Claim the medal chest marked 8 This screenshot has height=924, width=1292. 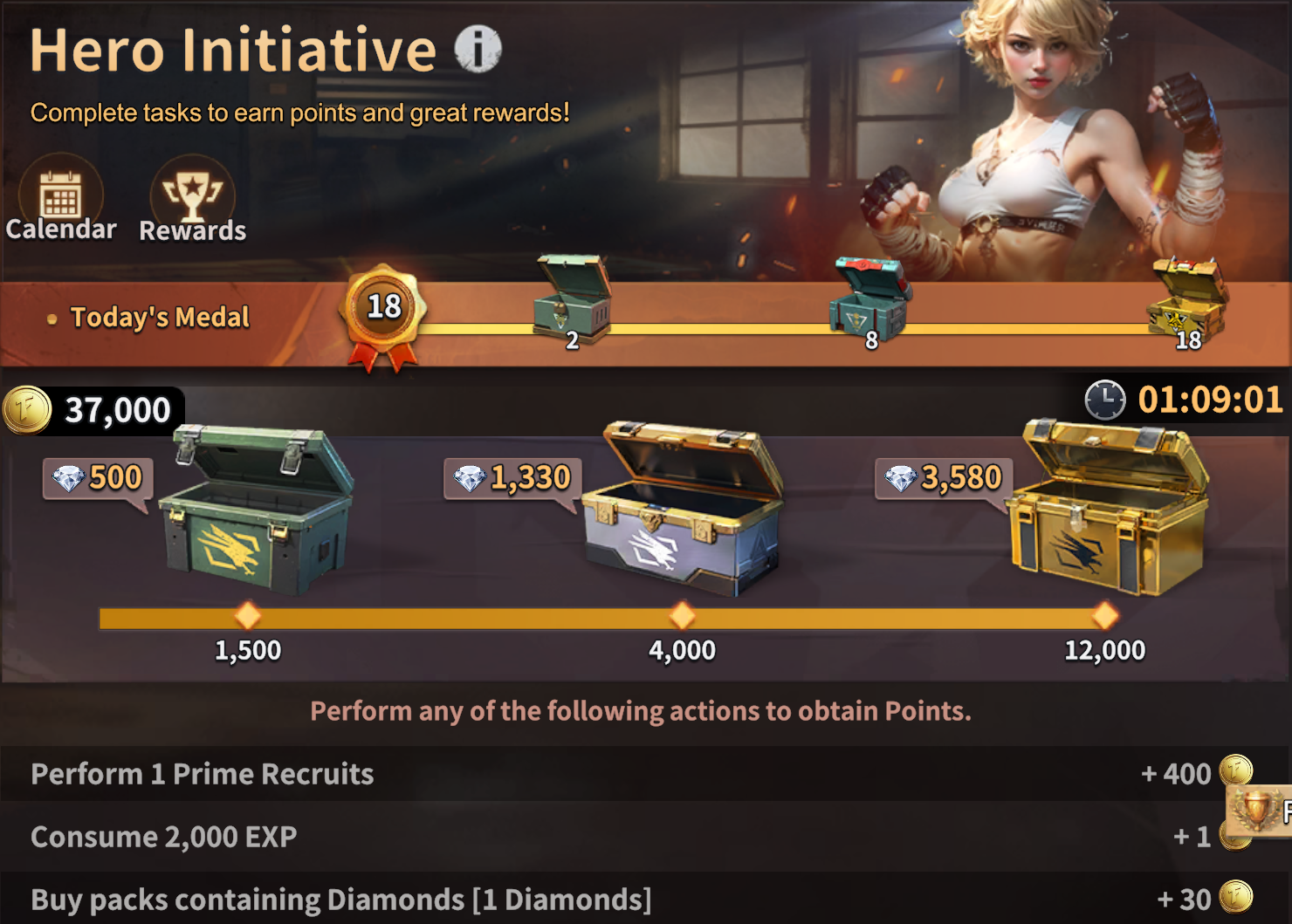[x=869, y=299]
